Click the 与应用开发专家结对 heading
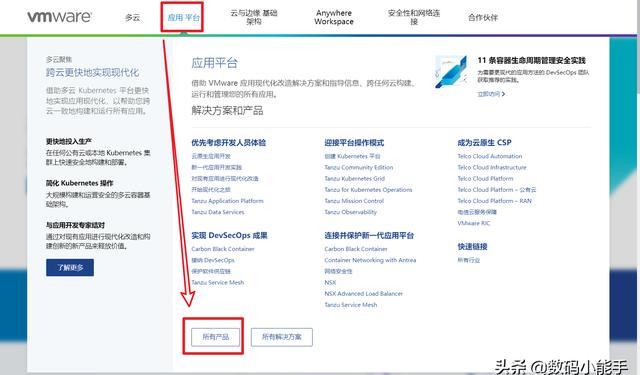The height and width of the screenshot is (375, 640). [x=76, y=225]
